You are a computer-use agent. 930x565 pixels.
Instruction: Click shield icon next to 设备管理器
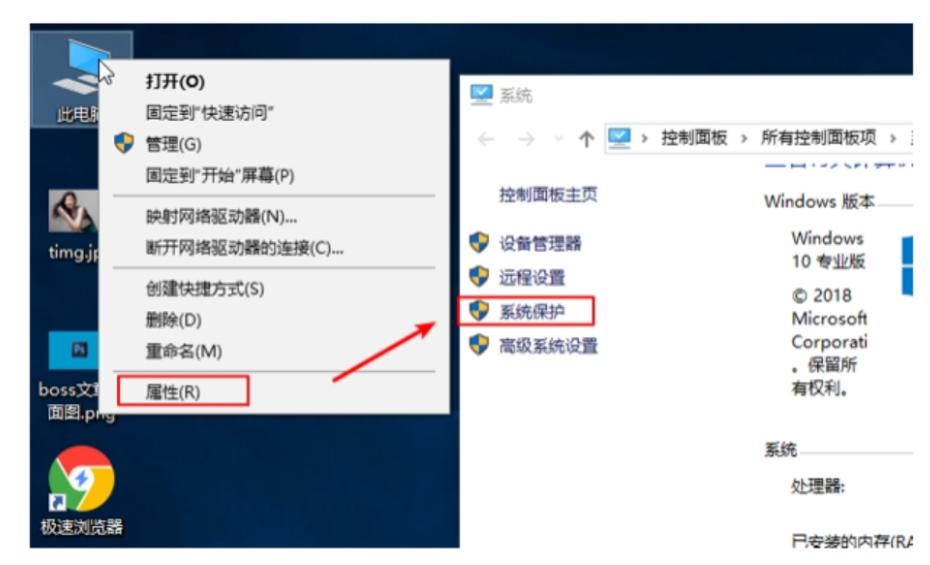(479, 242)
